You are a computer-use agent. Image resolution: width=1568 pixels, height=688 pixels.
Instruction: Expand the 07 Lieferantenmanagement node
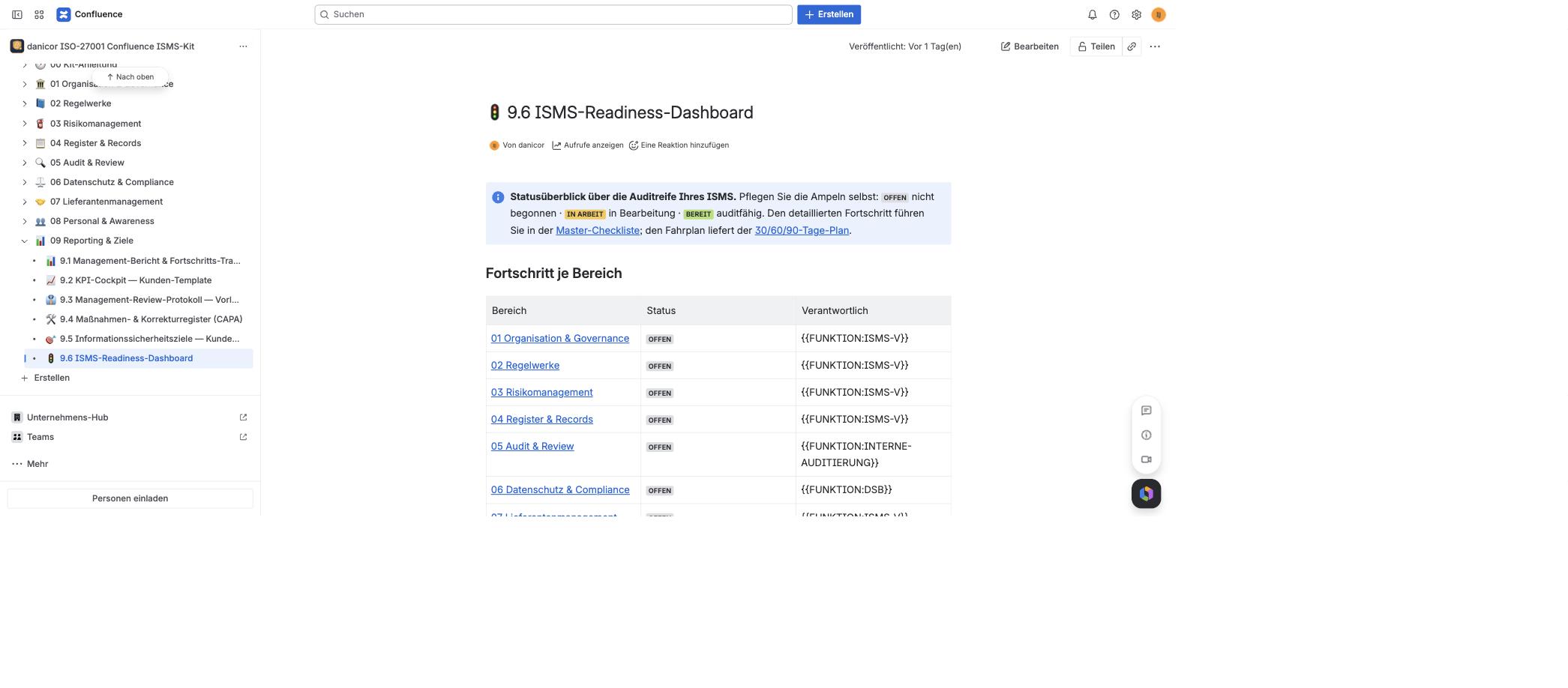pyautogui.click(x=24, y=202)
